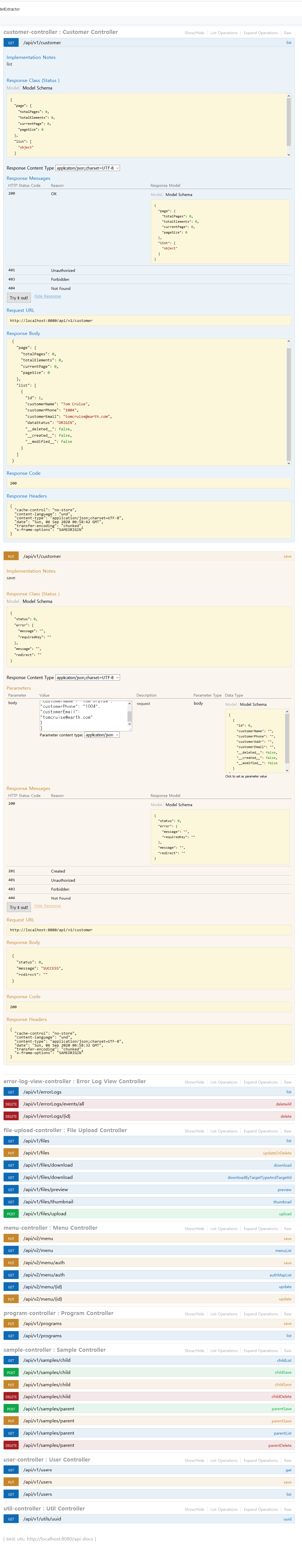Switch to Model tab in body Data Type column
This screenshot has height=1568, width=302.
(x=231, y=704)
